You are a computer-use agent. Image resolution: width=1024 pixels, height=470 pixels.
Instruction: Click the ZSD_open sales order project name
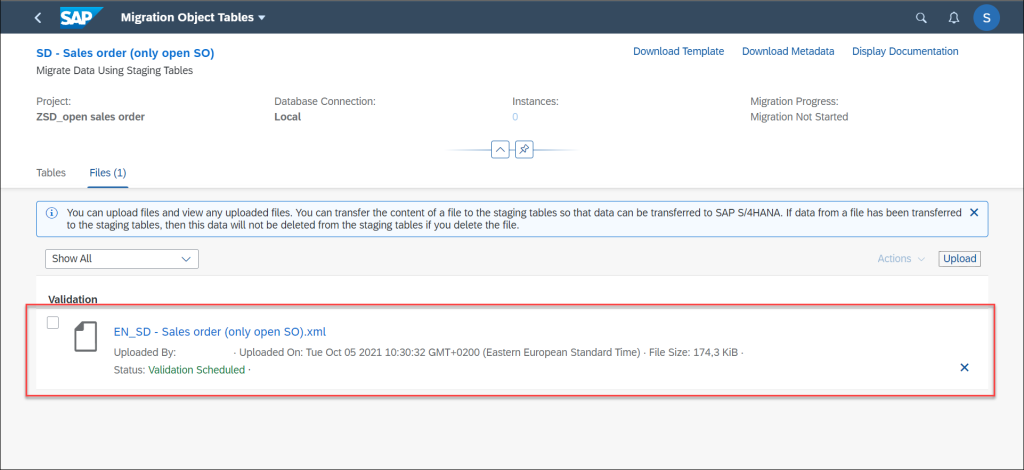[x=90, y=117]
